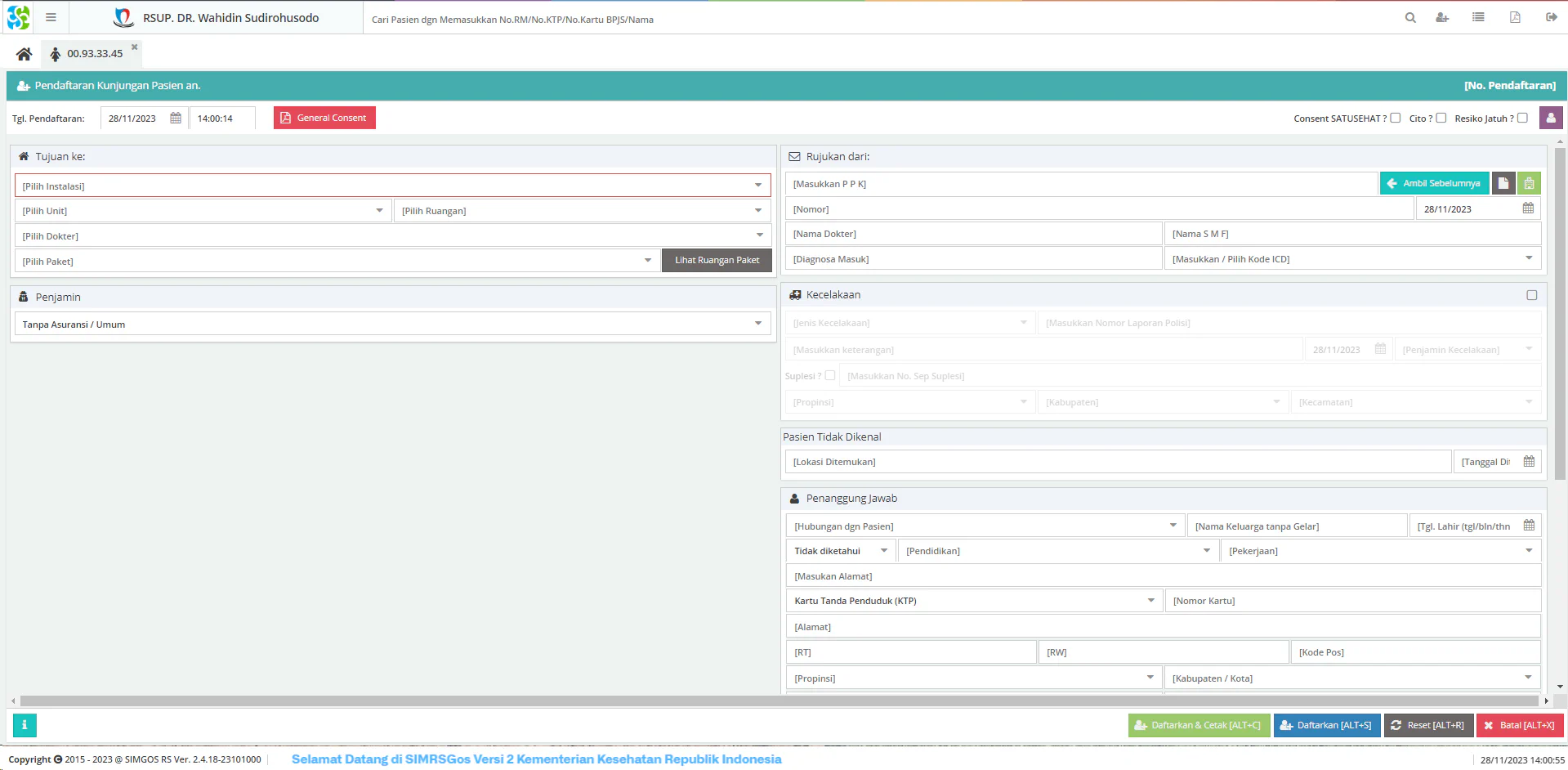
Task: Click the dark document icon beside Ambil Sebelumnya
Action: (x=1503, y=183)
